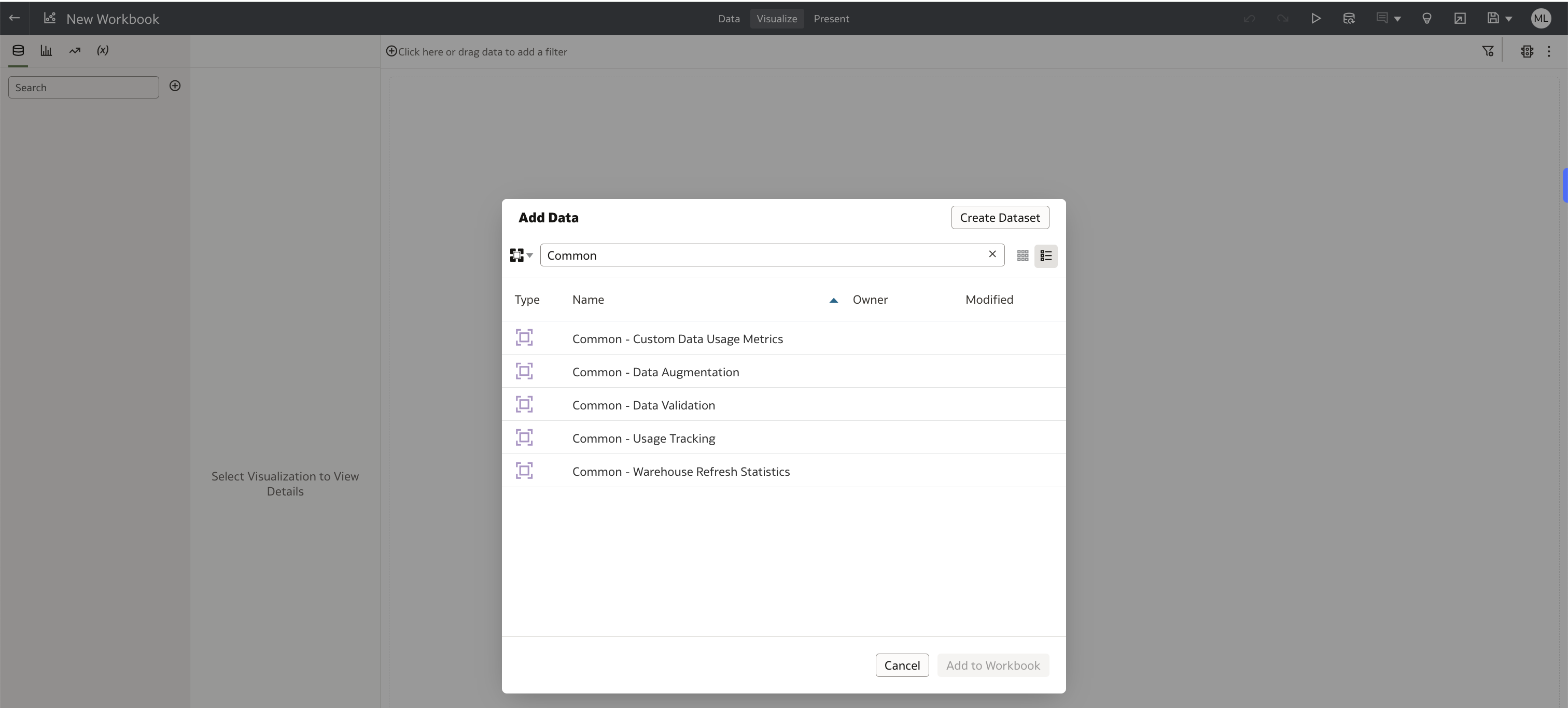Open the Parameters (x) panel icon

click(103, 50)
